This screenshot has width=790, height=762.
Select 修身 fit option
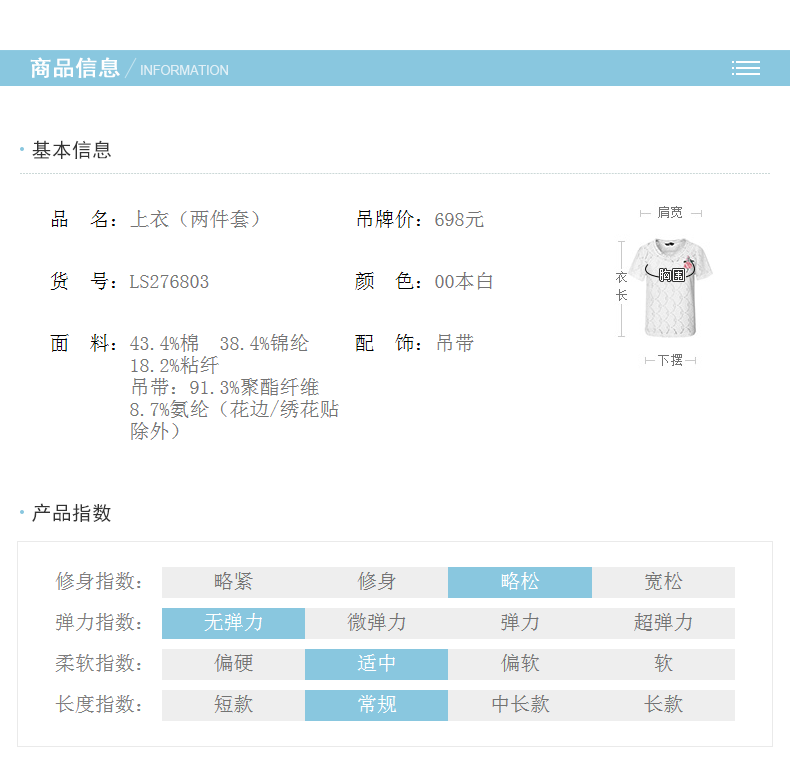377,582
